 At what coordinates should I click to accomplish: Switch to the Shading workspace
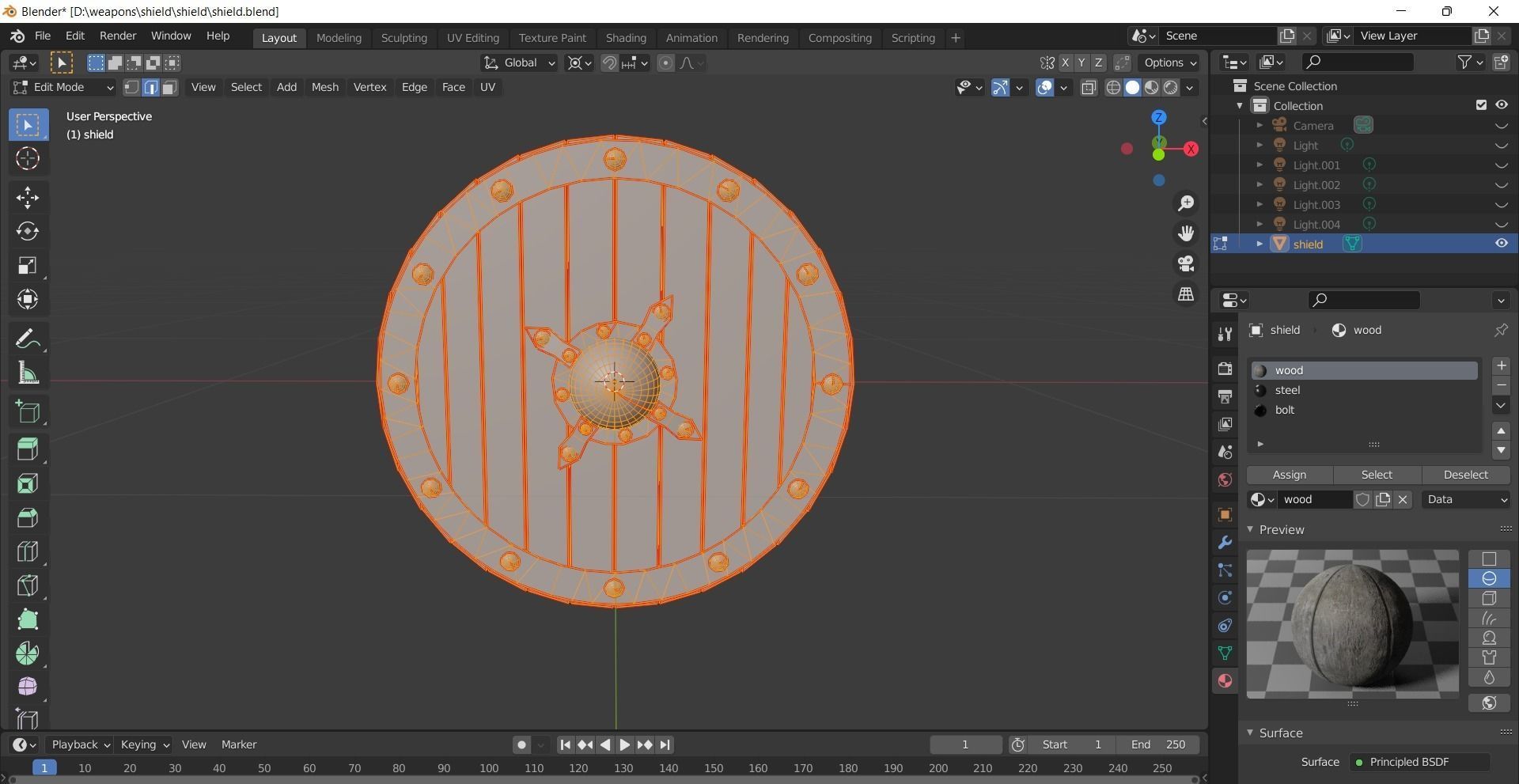point(626,38)
